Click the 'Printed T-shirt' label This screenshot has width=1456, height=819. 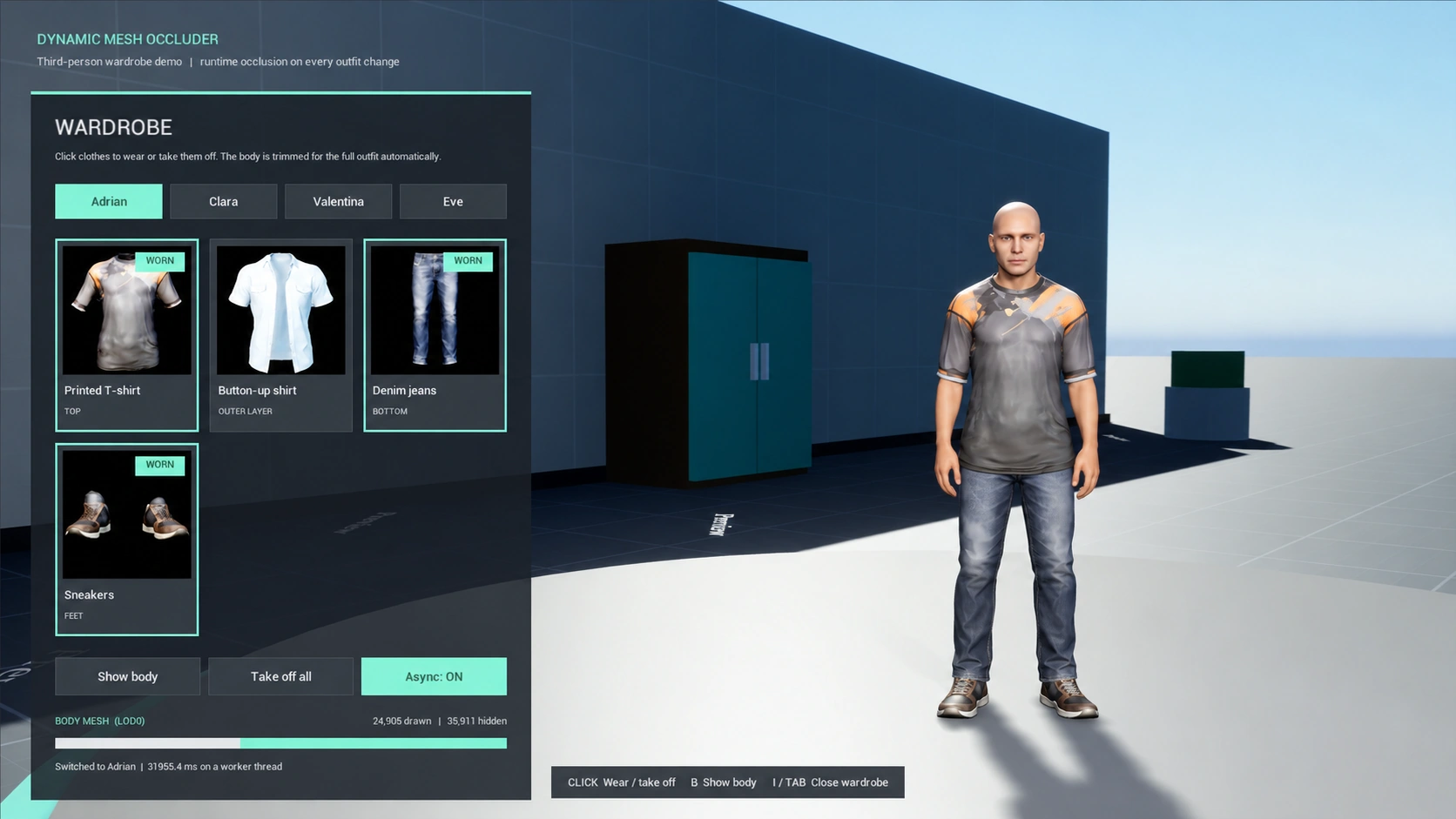point(102,390)
